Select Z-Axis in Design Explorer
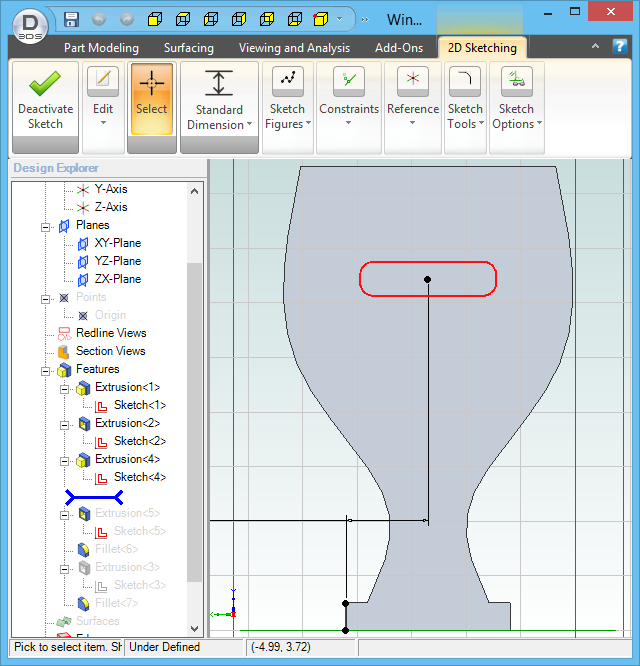Screen dimensions: 640x666 (110, 207)
